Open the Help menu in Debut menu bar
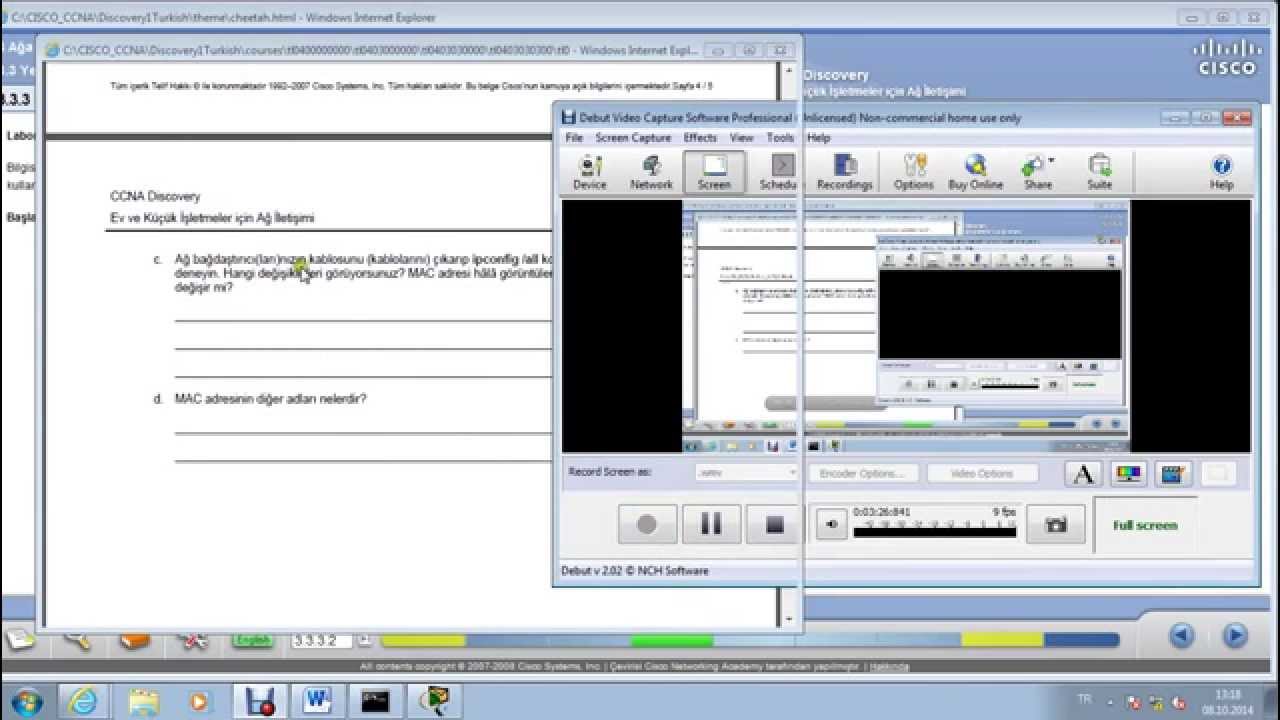 pyautogui.click(x=818, y=138)
